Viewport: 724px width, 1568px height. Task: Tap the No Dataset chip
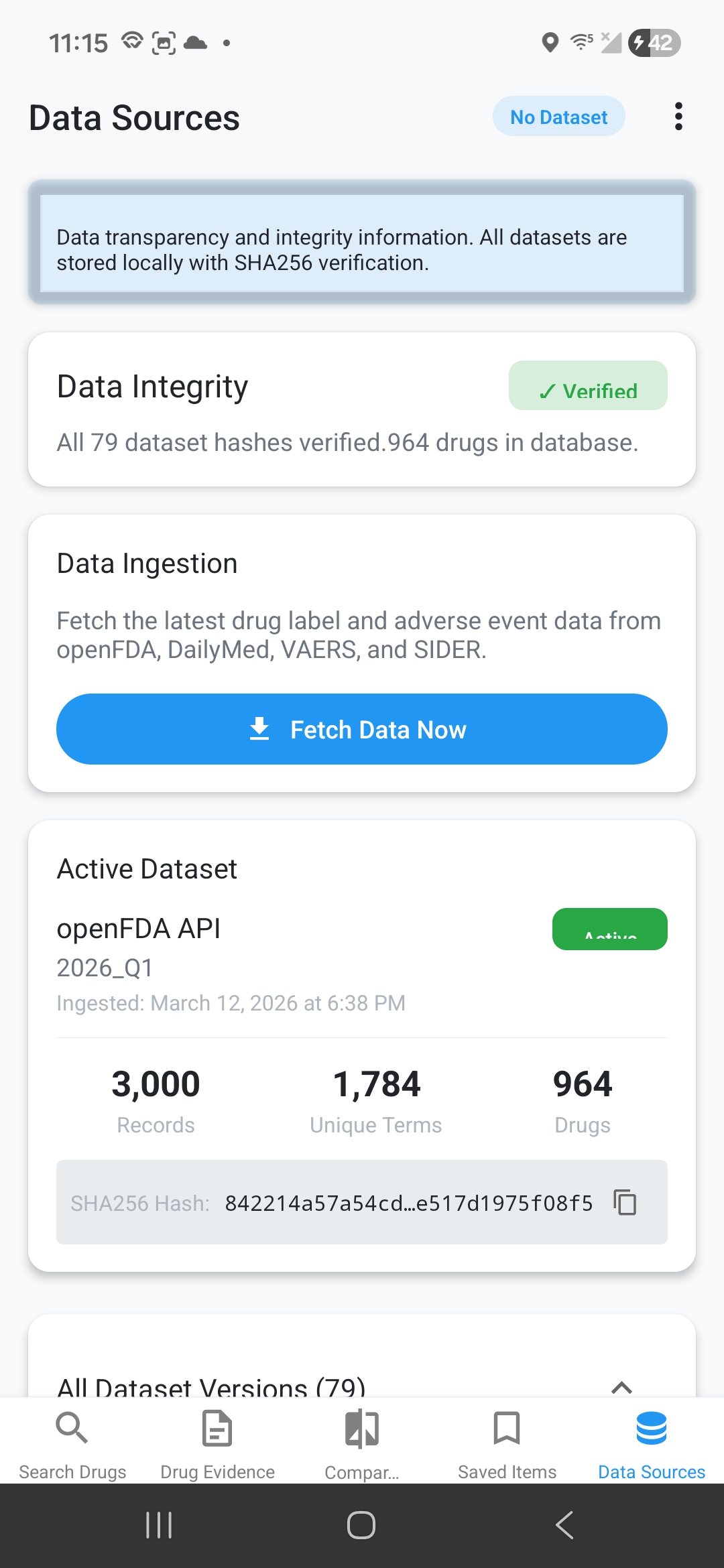(558, 117)
